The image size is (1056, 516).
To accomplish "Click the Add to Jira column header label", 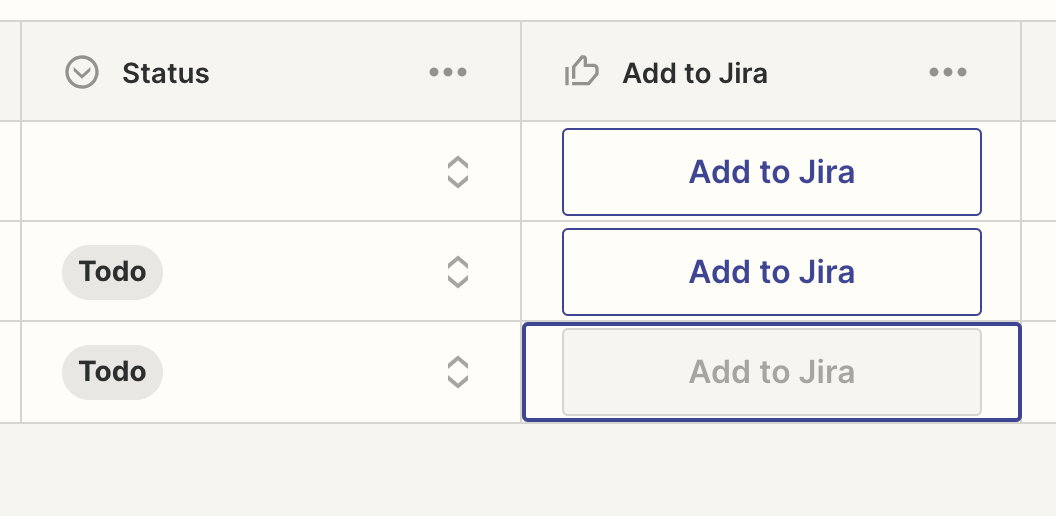I will tap(695, 73).
